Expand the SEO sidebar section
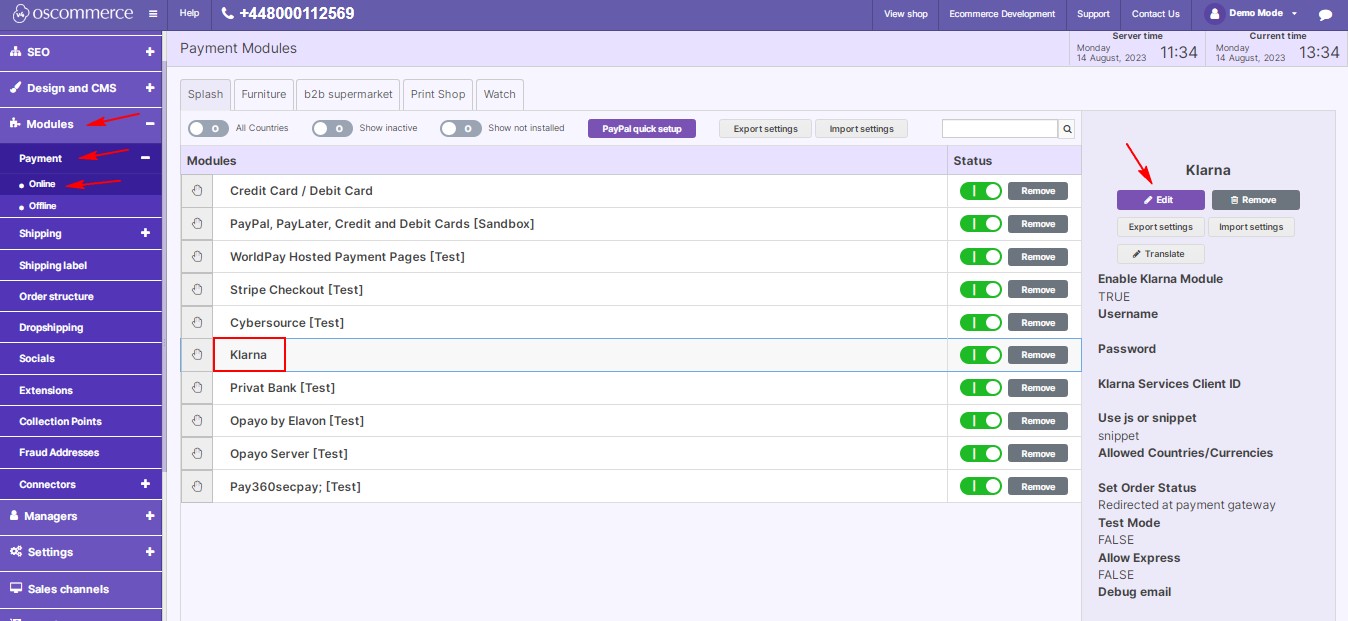The height and width of the screenshot is (621, 1348). click(x=150, y=52)
